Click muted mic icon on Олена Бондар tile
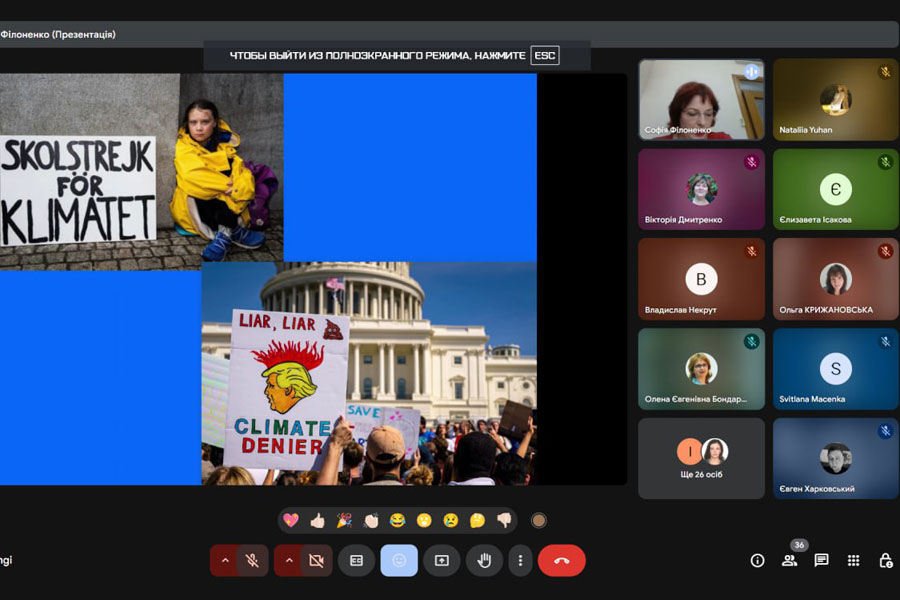The image size is (900, 600). click(x=752, y=342)
